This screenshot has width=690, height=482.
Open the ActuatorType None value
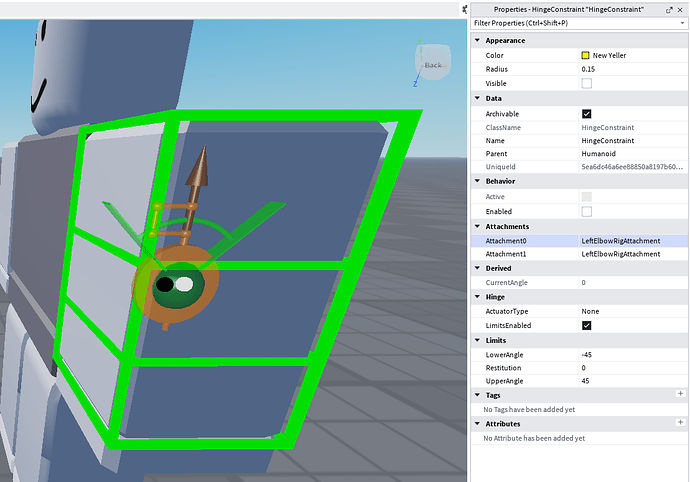pyautogui.click(x=590, y=311)
